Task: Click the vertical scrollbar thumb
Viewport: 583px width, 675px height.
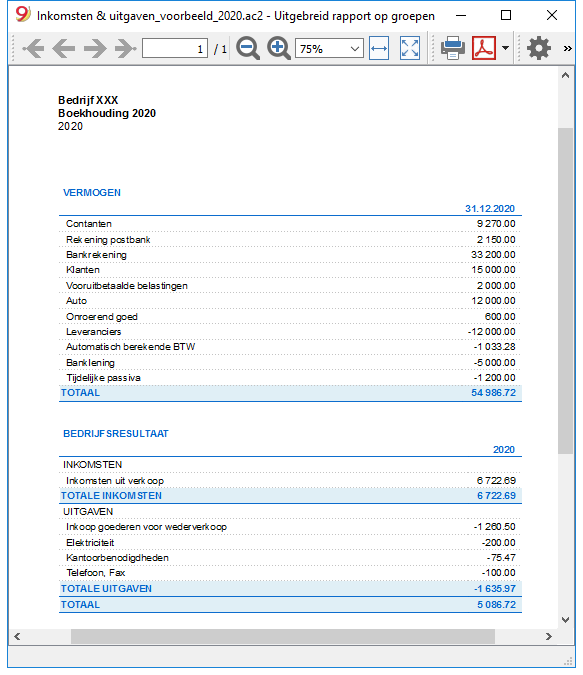Action: click(566, 291)
